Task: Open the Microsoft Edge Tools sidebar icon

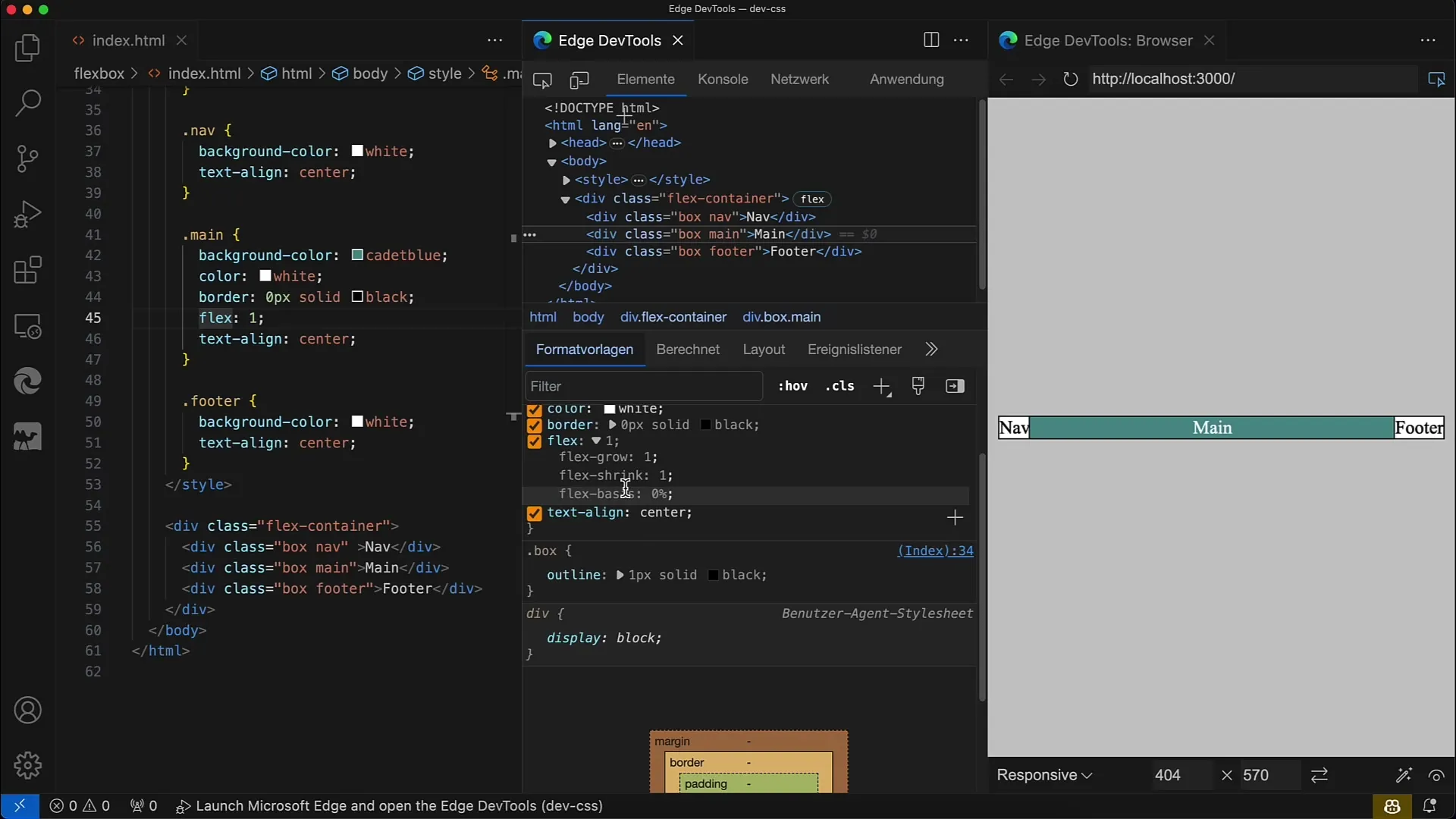Action: coord(27,381)
